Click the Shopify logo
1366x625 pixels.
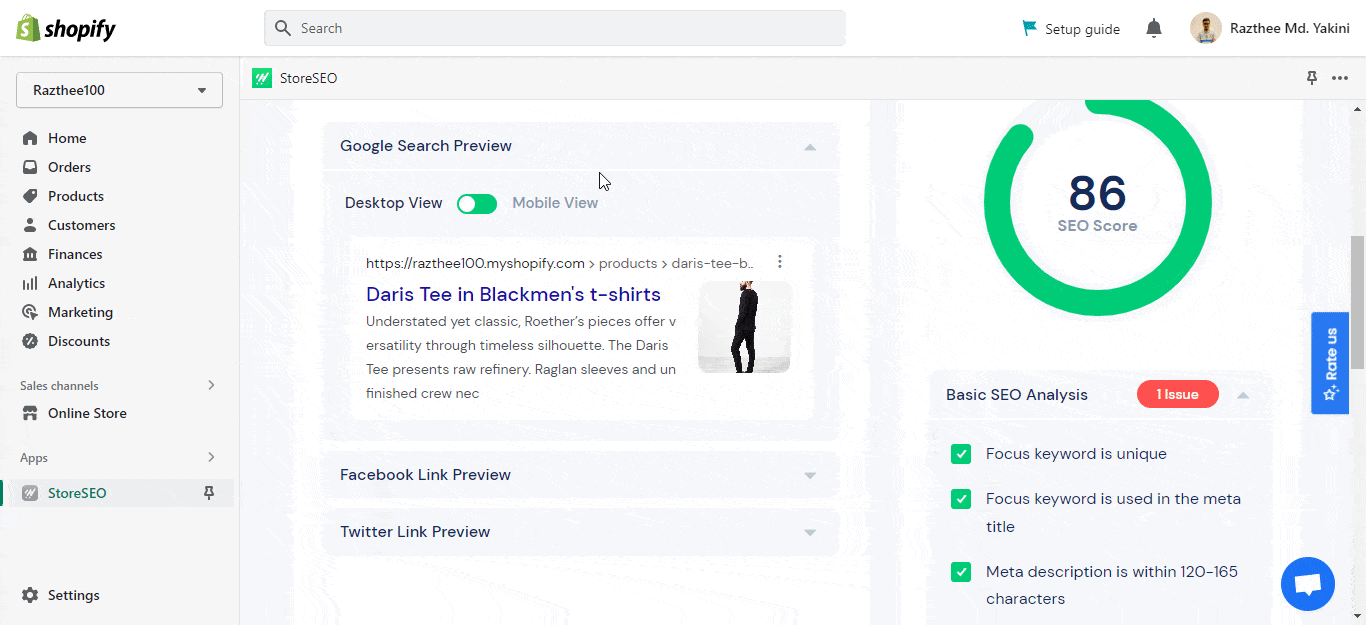click(66, 29)
